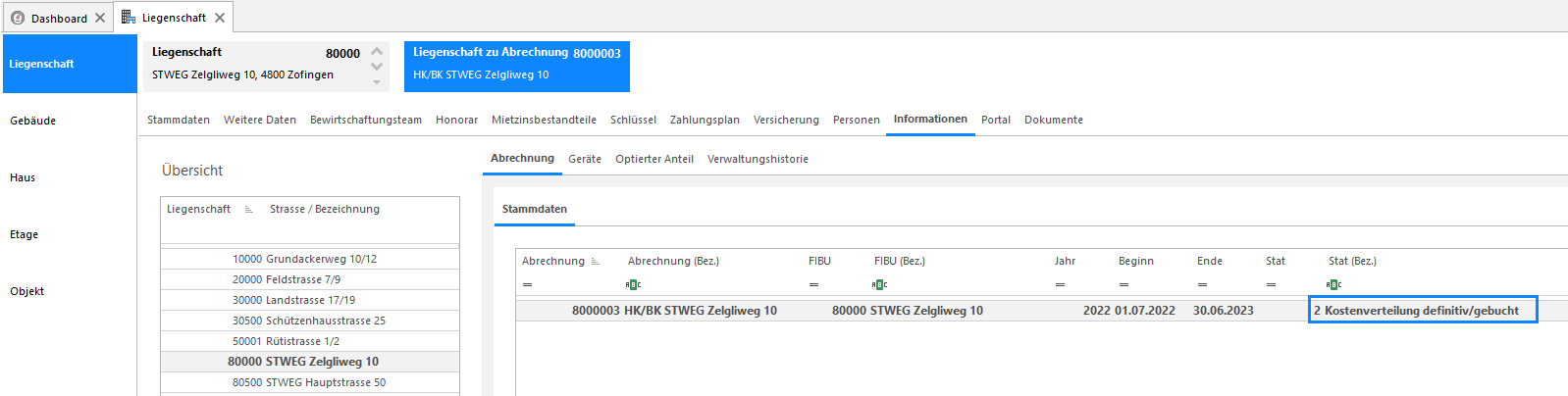Open equals filter operator under FIBU column
1568x396 pixels.
pos(813,285)
